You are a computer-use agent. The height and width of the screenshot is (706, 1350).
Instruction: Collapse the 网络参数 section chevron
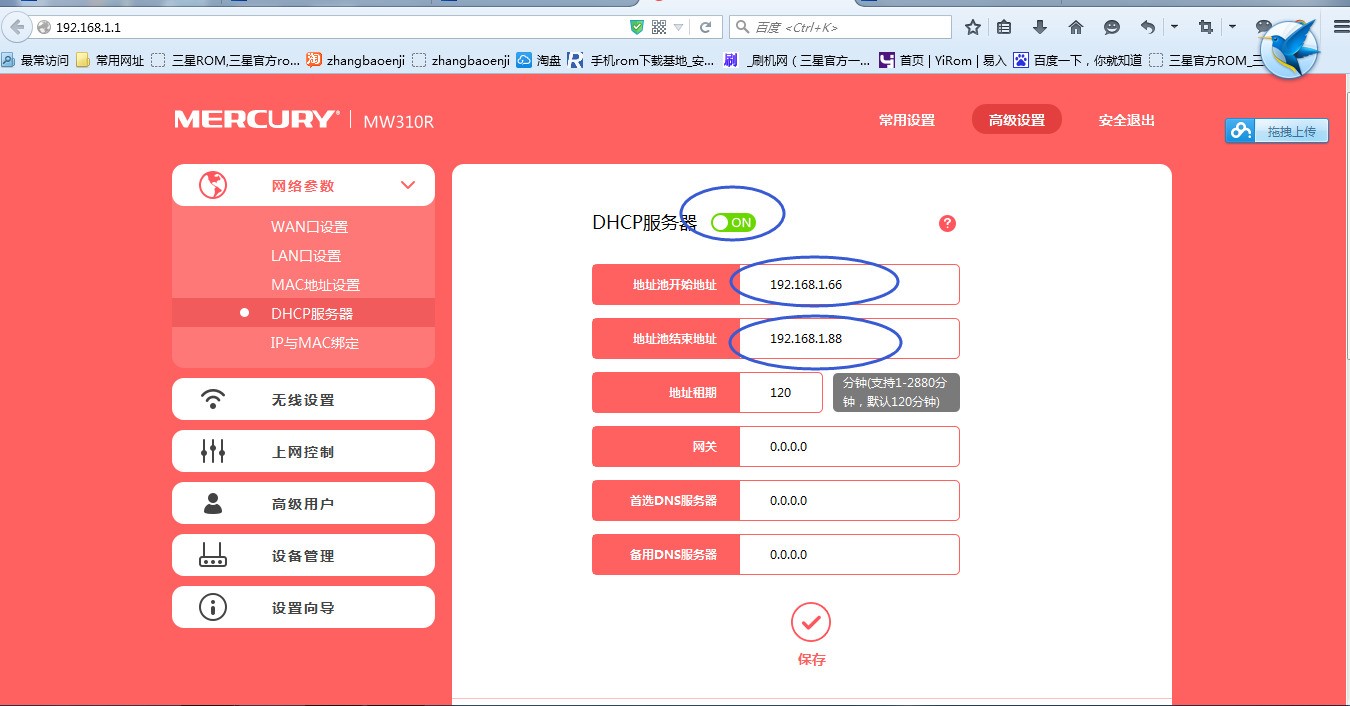coord(408,185)
